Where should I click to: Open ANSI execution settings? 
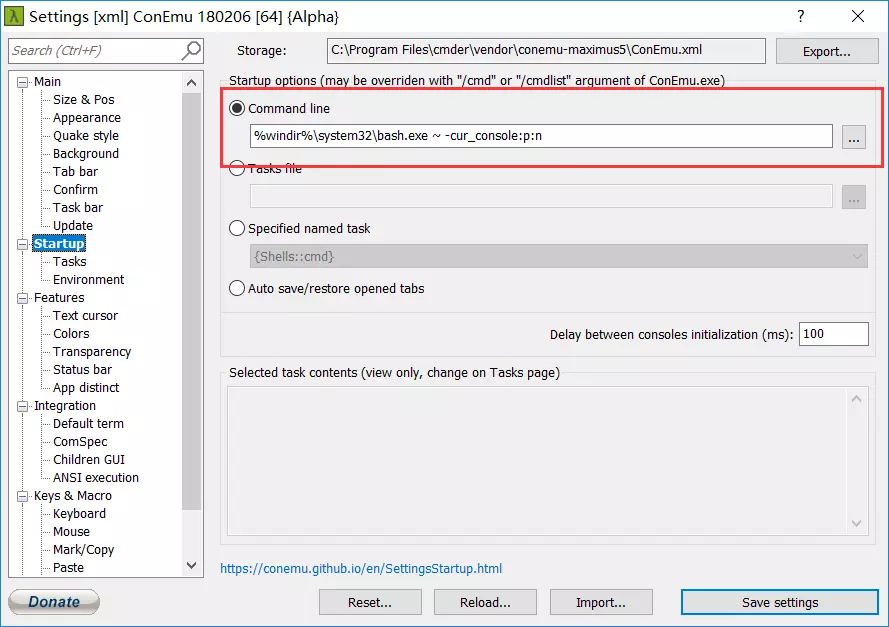[96, 478]
